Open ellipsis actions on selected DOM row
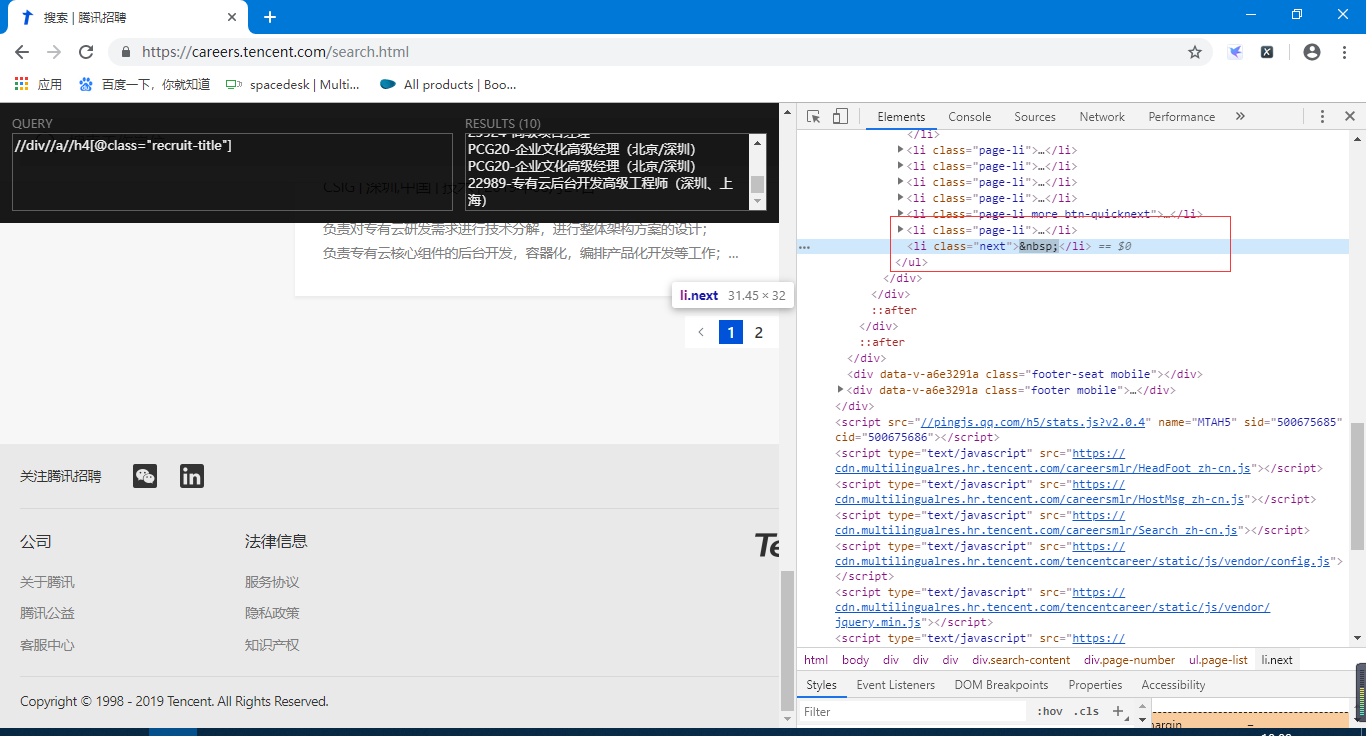 pos(804,246)
